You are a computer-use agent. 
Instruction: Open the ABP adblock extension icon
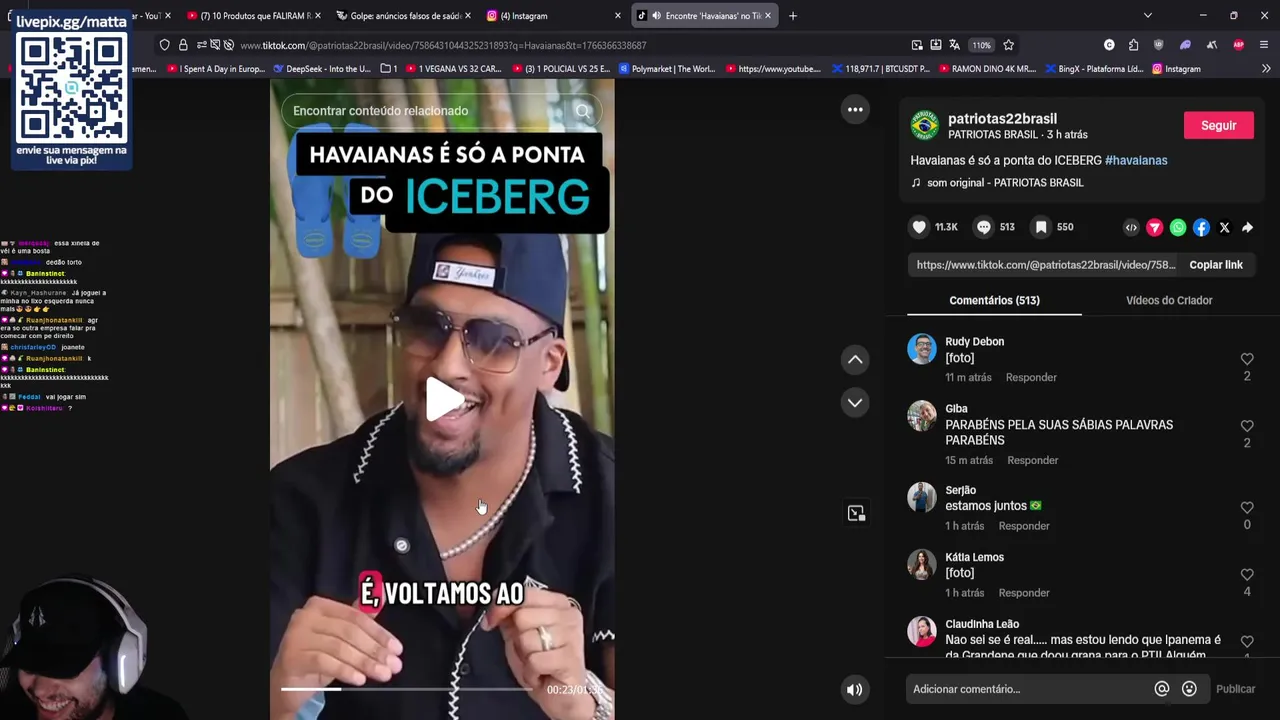pyautogui.click(x=1238, y=45)
